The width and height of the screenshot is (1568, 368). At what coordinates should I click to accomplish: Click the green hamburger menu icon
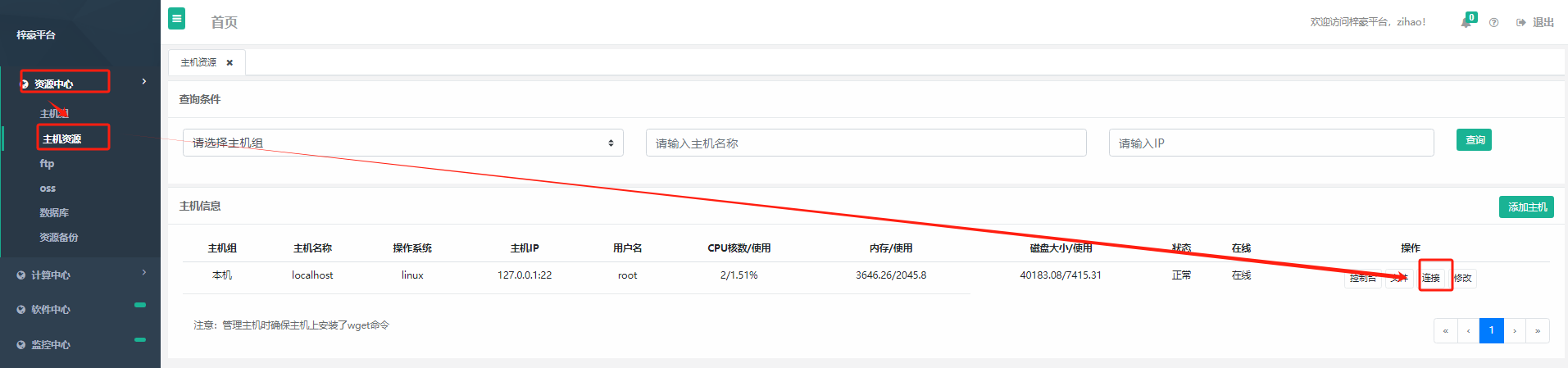(176, 18)
